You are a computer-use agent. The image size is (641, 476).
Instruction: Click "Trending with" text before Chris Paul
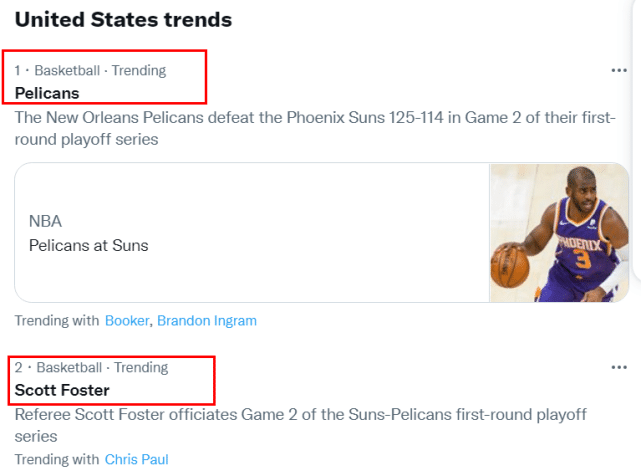coord(57,460)
